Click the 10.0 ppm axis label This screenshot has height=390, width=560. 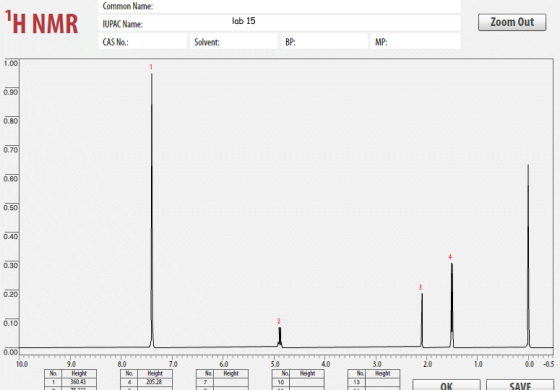(x=22, y=364)
